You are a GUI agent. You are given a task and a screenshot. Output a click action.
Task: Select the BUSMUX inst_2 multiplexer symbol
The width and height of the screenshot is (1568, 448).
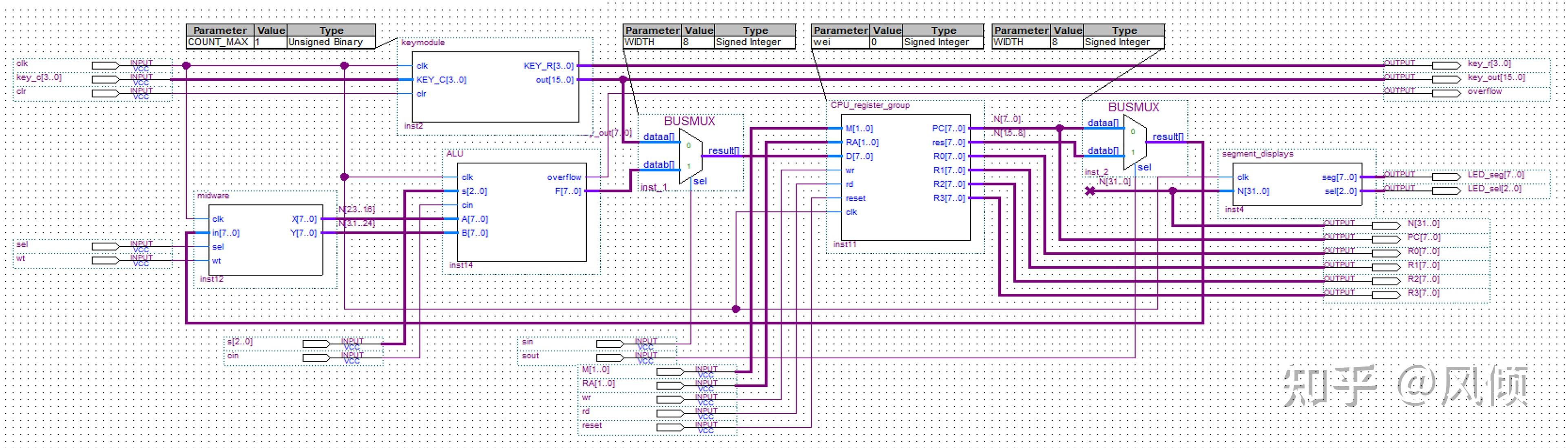(x=1135, y=142)
